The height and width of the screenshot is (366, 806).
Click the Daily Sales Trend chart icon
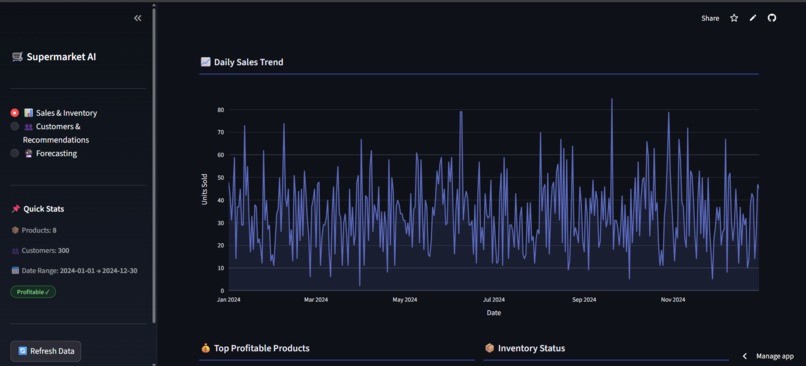[x=205, y=62]
